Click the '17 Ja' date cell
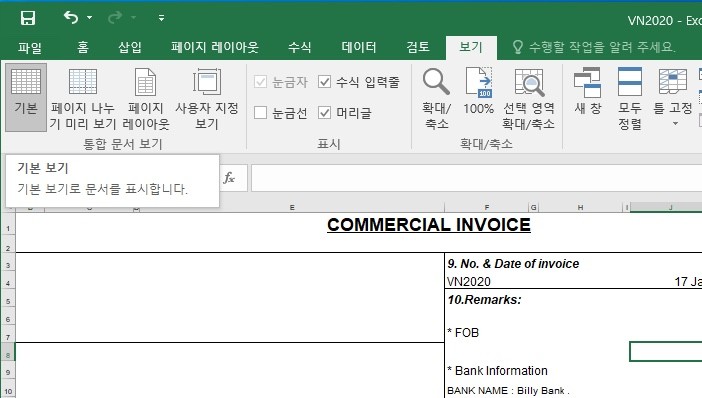The height and width of the screenshot is (398, 702). click(x=688, y=282)
